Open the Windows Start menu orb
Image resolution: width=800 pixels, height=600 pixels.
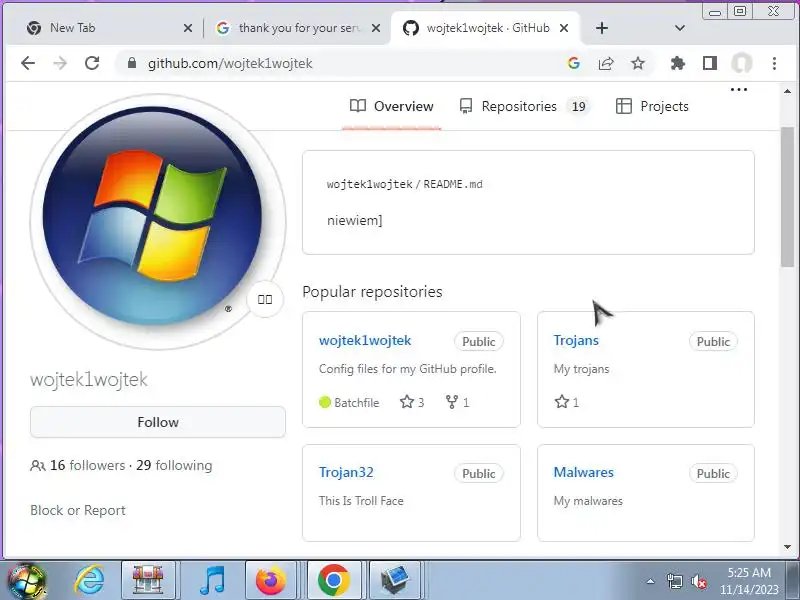pos(26,581)
